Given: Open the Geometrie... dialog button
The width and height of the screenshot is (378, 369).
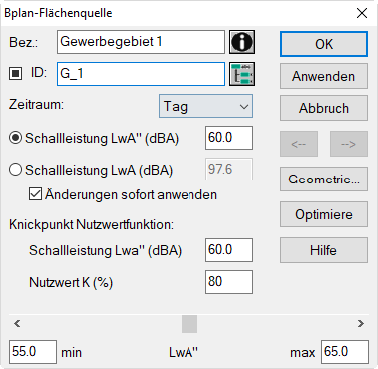Looking at the screenshot, I should [x=324, y=179].
